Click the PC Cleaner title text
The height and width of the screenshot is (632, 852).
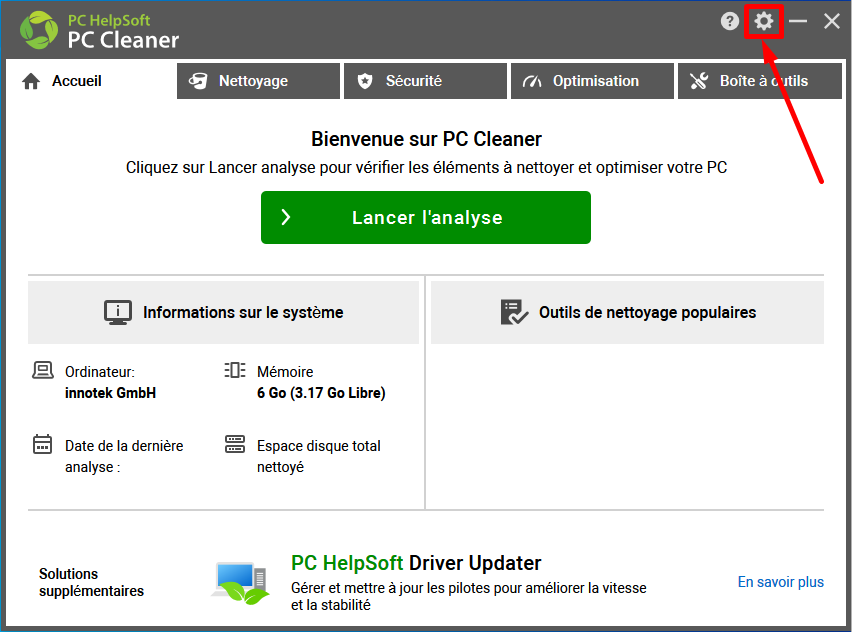(x=123, y=40)
